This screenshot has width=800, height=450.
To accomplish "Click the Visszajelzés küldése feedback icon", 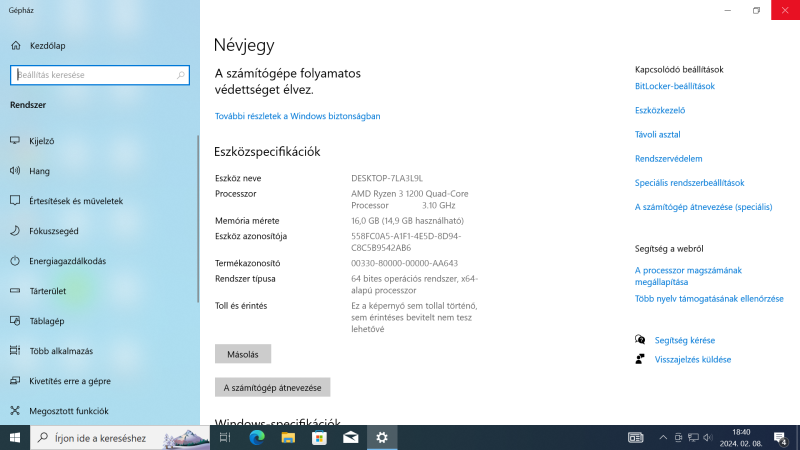I will [640, 359].
